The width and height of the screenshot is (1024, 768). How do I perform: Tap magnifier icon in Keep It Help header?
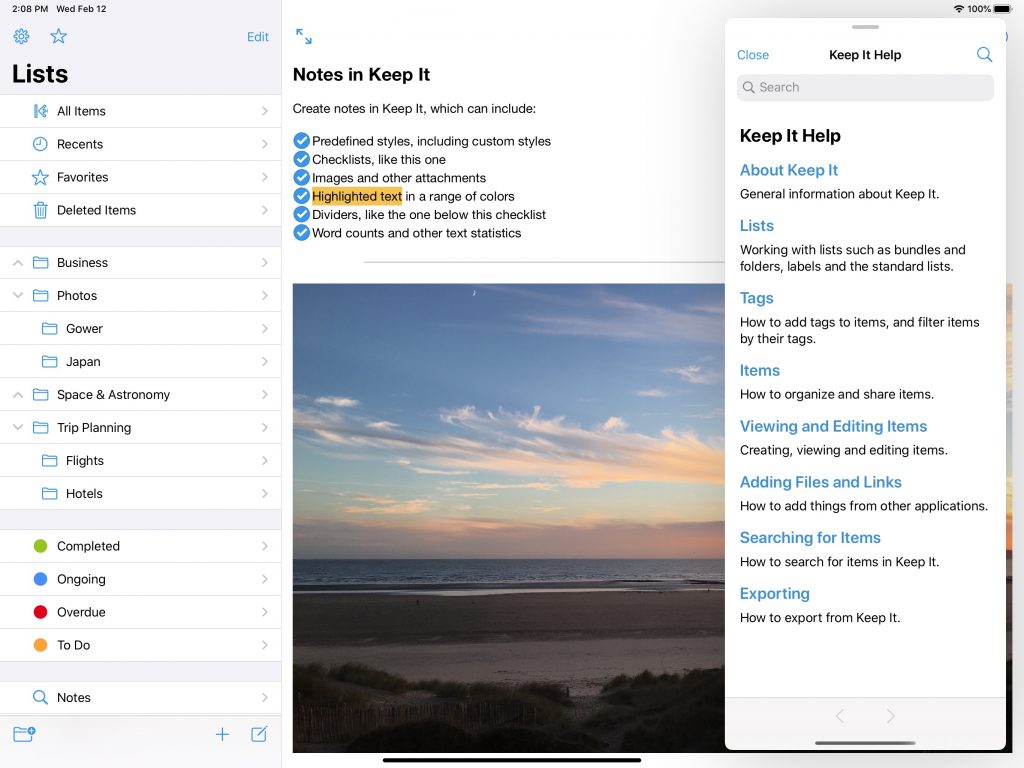(x=984, y=55)
